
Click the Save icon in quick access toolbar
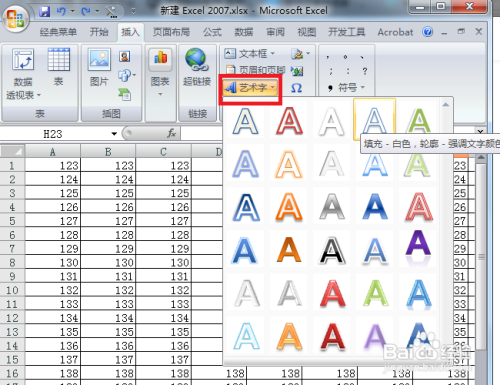tap(44, 12)
